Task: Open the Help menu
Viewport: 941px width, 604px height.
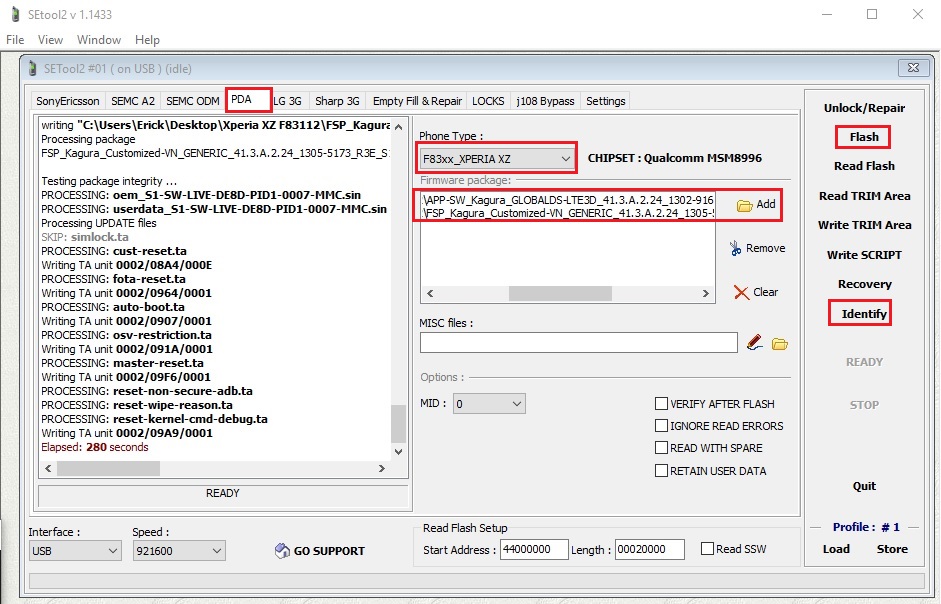Action: pos(147,40)
